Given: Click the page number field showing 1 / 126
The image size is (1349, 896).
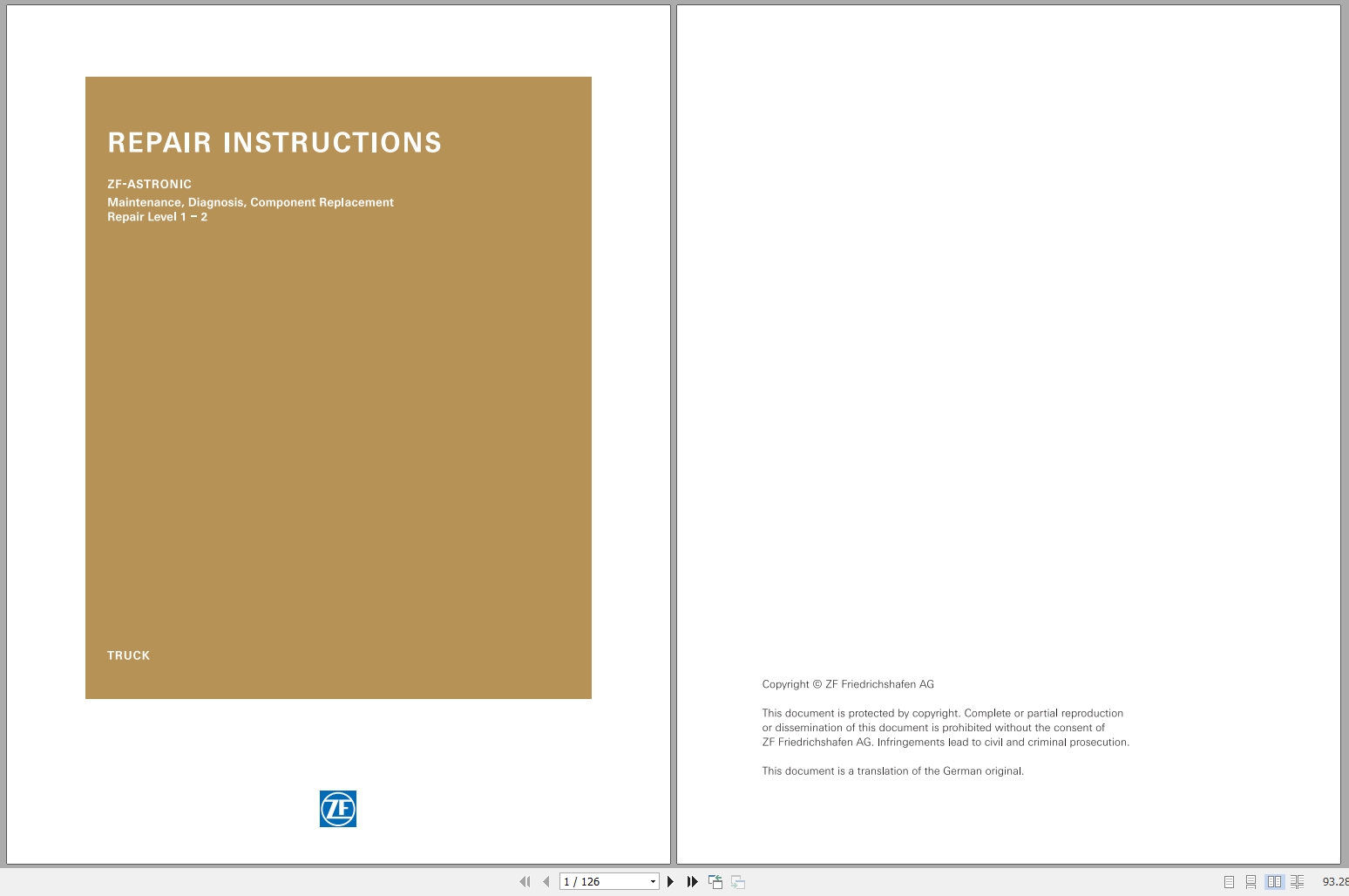Looking at the screenshot, I should point(604,882).
